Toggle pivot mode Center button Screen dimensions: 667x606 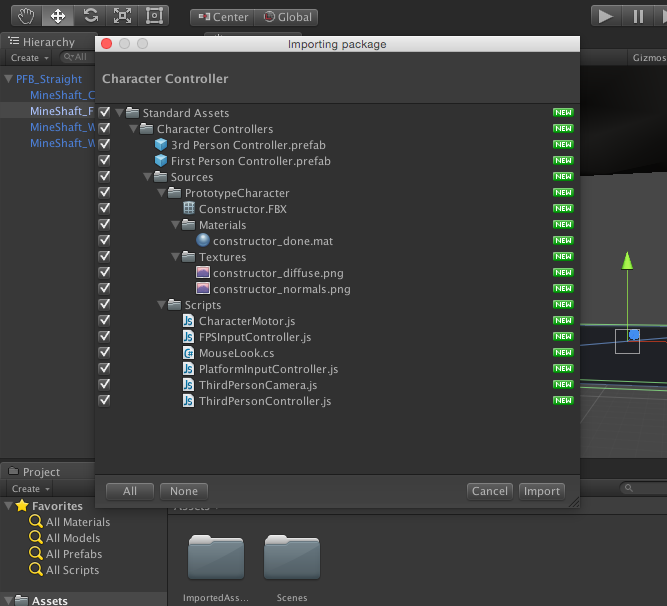[x=222, y=17]
